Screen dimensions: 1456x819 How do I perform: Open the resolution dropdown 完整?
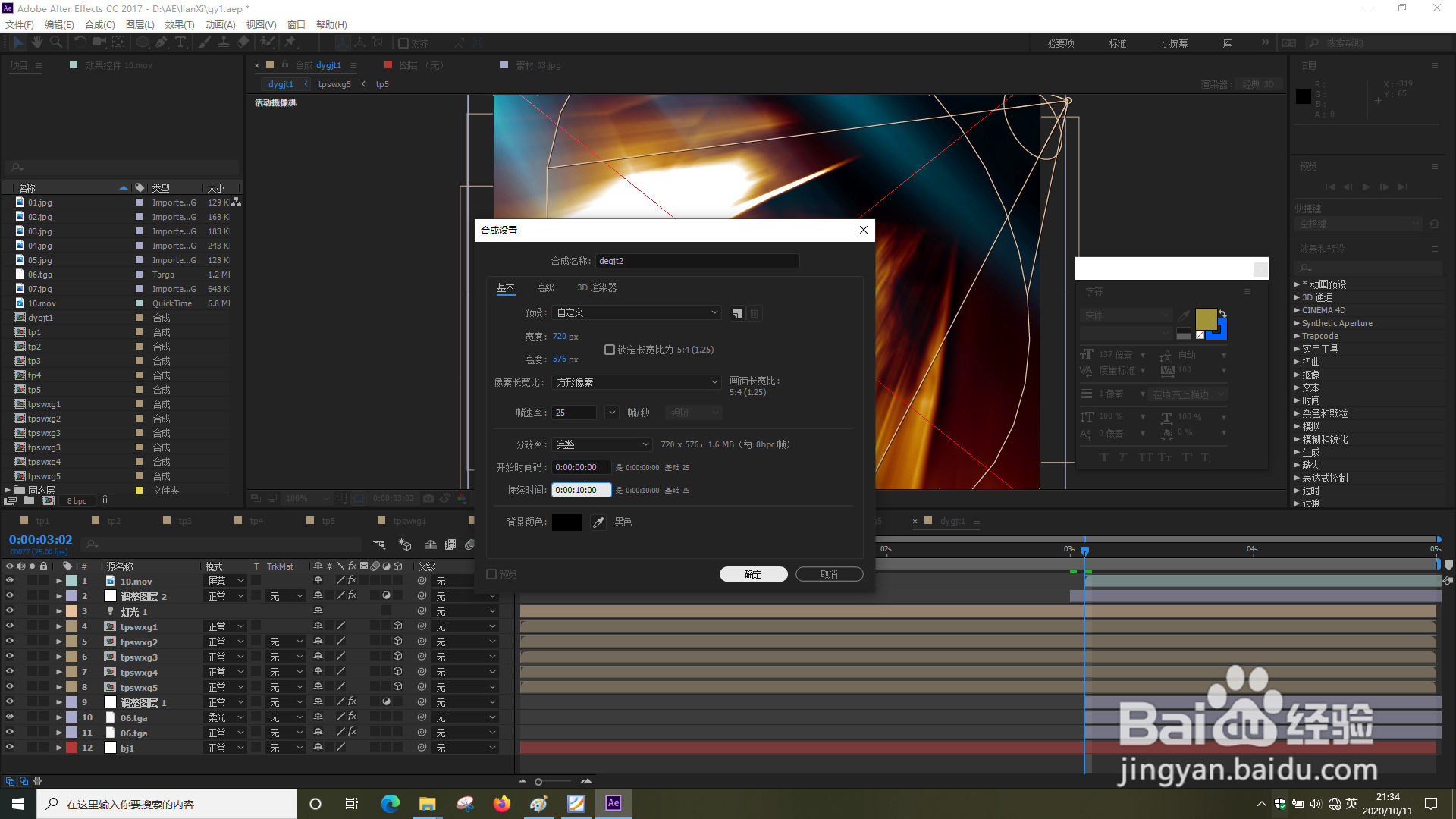[x=602, y=444]
